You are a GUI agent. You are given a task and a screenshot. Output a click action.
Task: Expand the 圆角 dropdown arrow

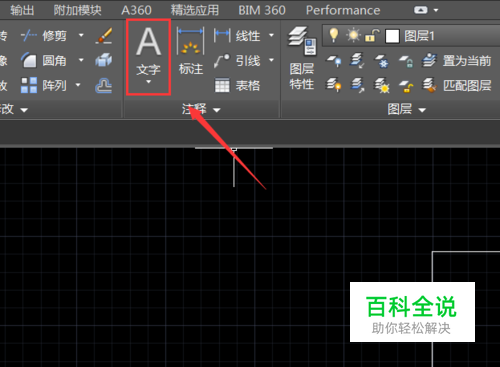tap(81, 60)
